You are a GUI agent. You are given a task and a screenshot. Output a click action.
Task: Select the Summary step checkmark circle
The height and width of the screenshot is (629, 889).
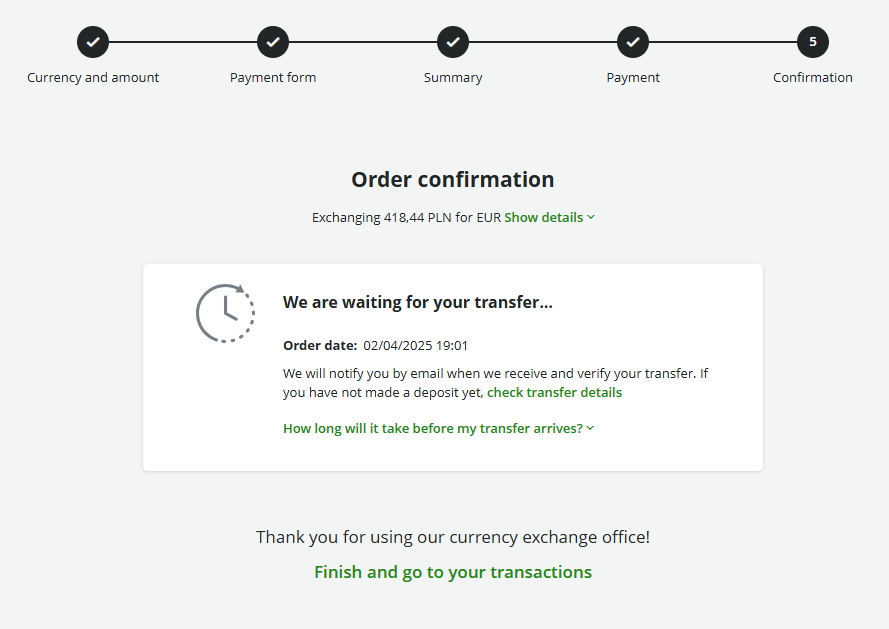tap(453, 42)
